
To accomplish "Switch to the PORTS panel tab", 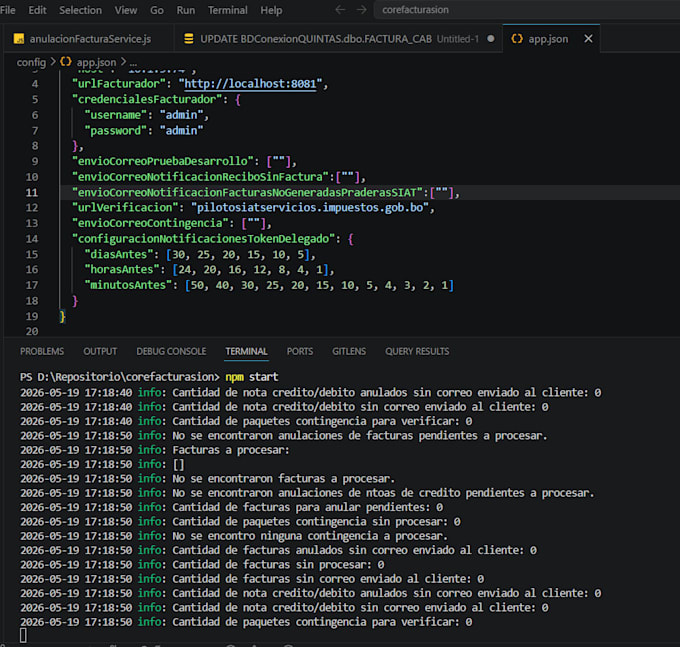I will click(x=300, y=351).
